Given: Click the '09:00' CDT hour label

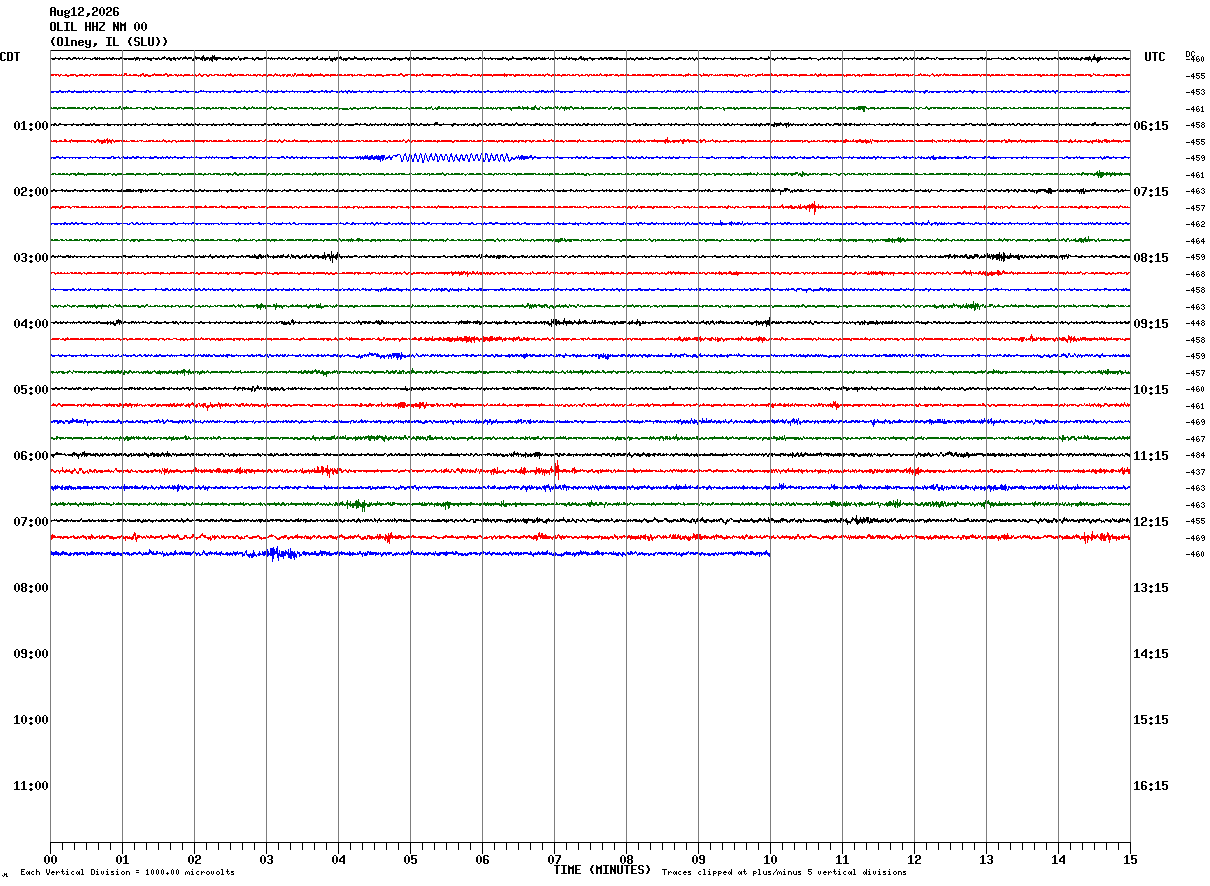Looking at the screenshot, I should (31, 654).
